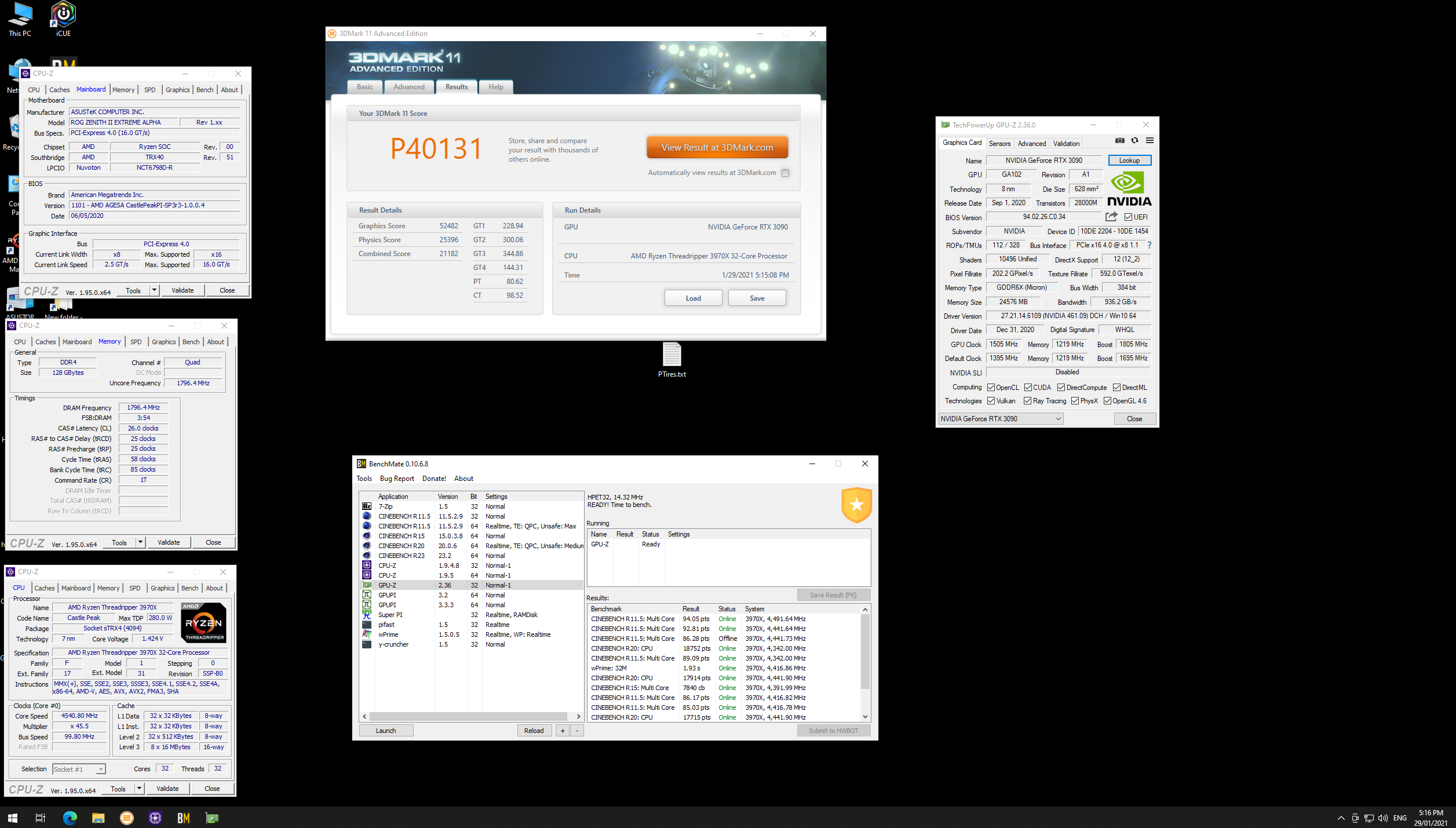Screen dimensions: 1456x828
Task: Open the iCUE desktop shortcut
Action: point(63,19)
